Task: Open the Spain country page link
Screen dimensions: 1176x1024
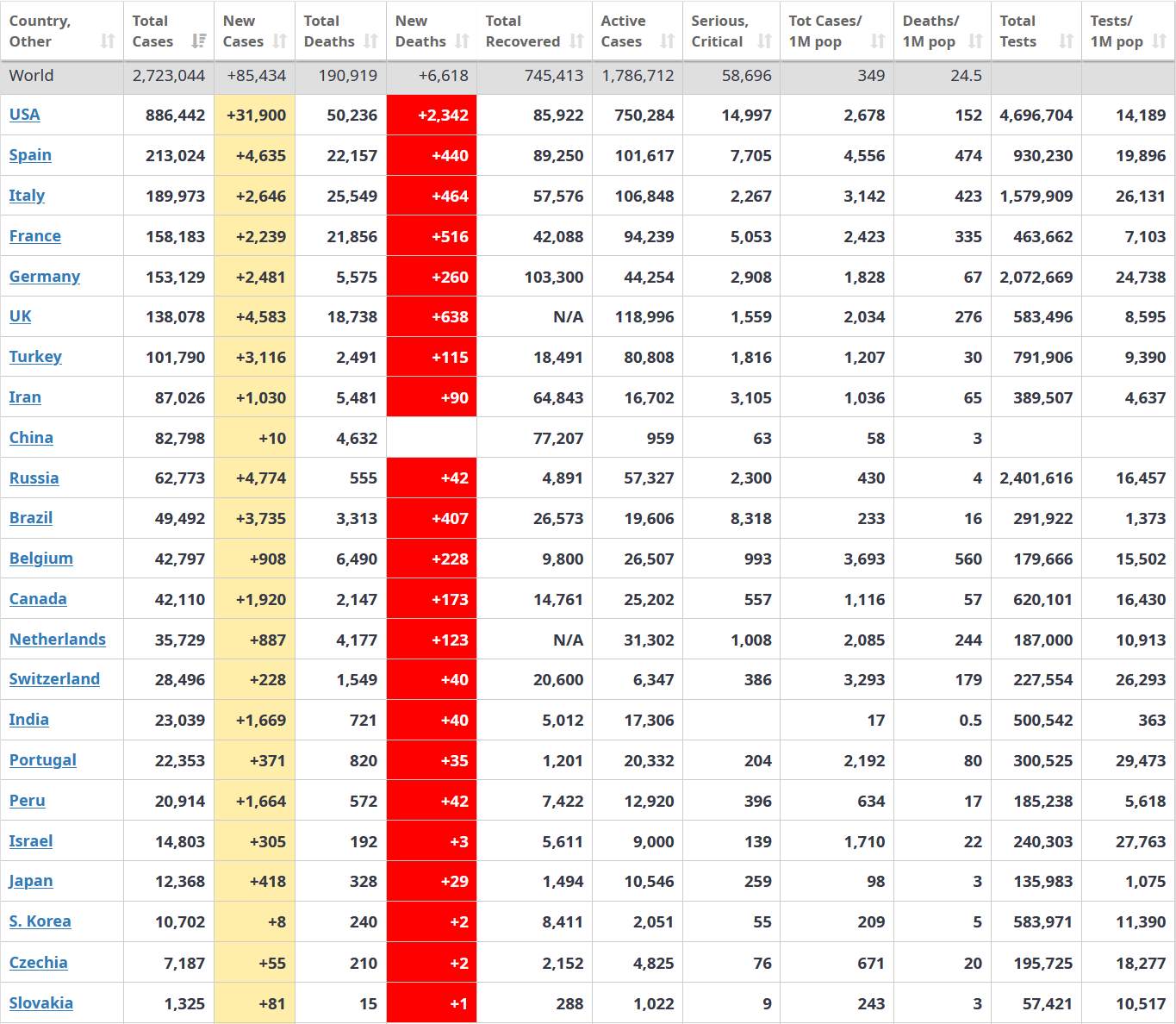Action: (30, 155)
